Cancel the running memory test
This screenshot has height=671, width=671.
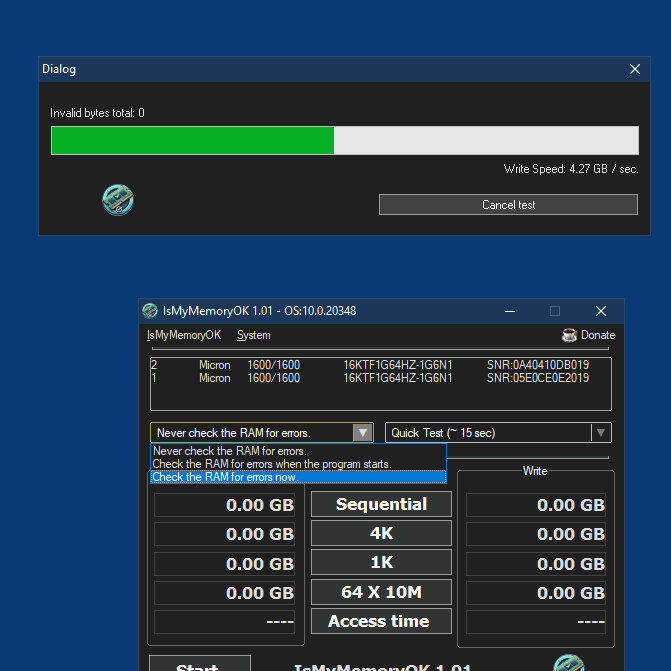pyautogui.click(x=508, y=205)
